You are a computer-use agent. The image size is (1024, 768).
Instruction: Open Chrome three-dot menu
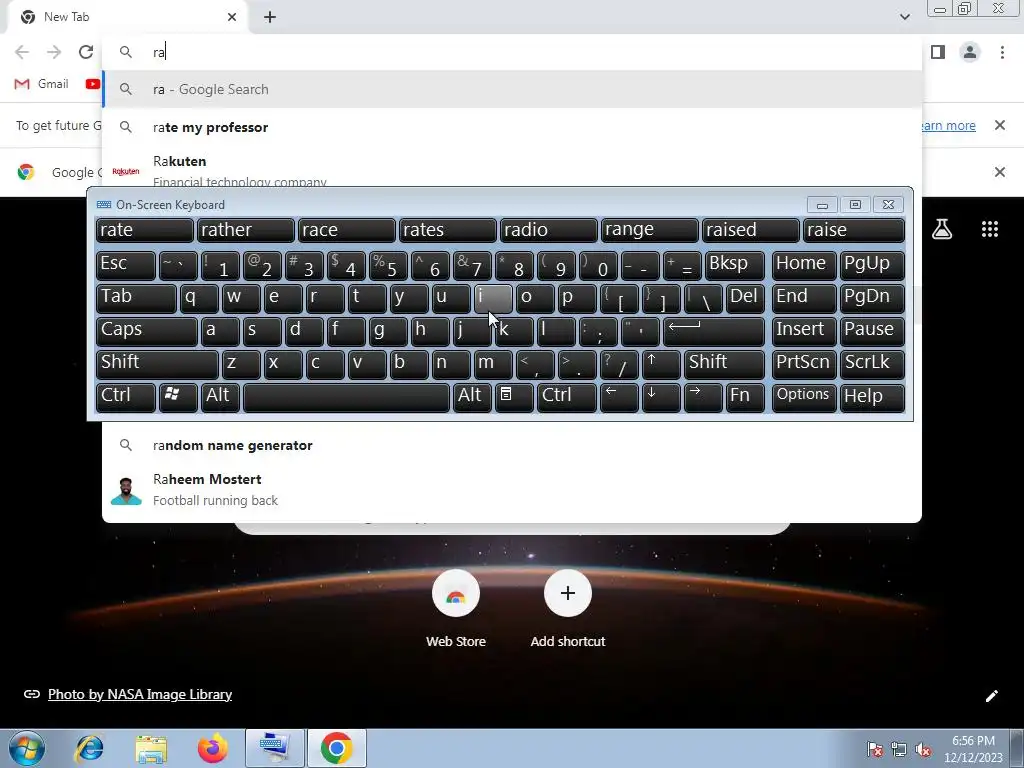point(1002,52)
